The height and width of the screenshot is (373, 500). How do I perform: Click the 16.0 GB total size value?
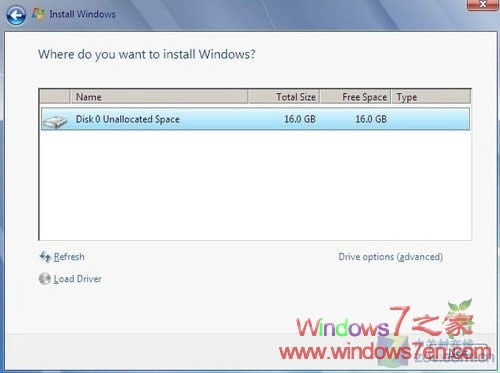[x=300, y=119]
